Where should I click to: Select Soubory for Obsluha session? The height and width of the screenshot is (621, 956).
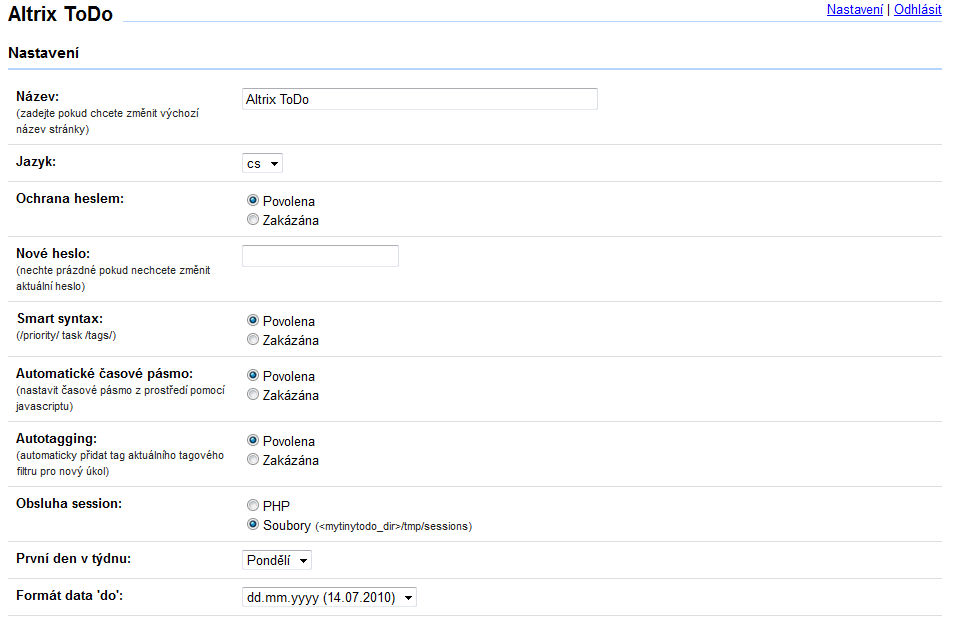(253, 525)
